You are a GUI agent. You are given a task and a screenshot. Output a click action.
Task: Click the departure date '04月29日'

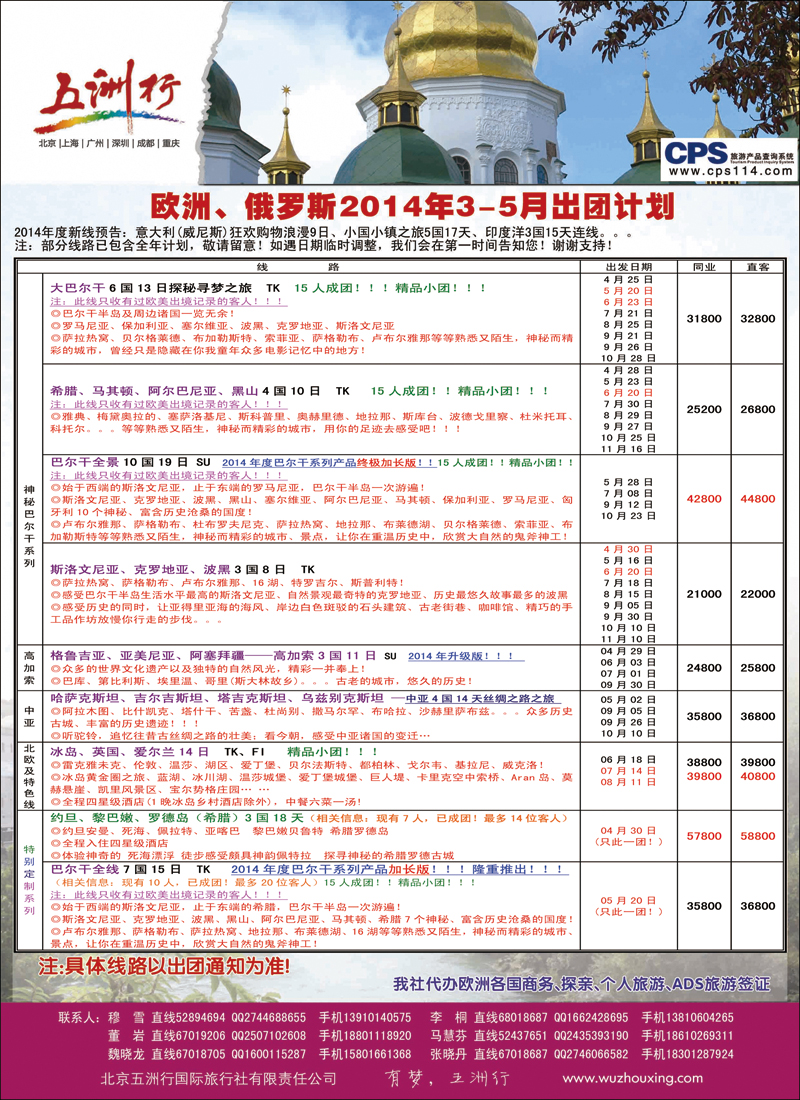point(627,652)
